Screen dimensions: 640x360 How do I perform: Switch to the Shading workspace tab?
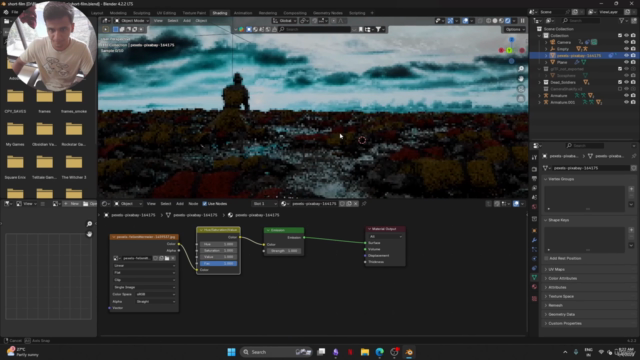click(x=220, y=13)
